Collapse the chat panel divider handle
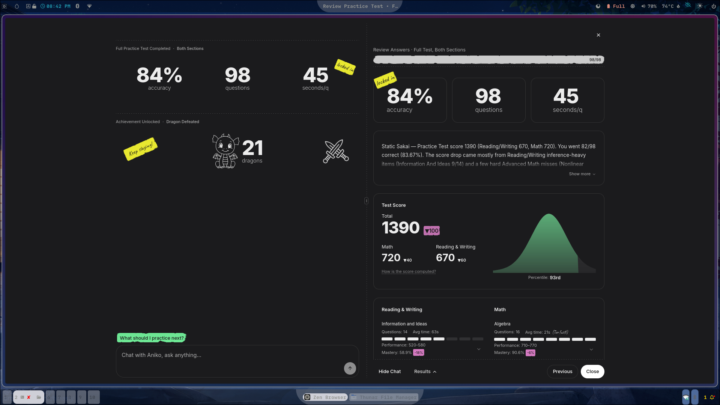Screen dimensions: 720x405 click(x=366, y=201)
